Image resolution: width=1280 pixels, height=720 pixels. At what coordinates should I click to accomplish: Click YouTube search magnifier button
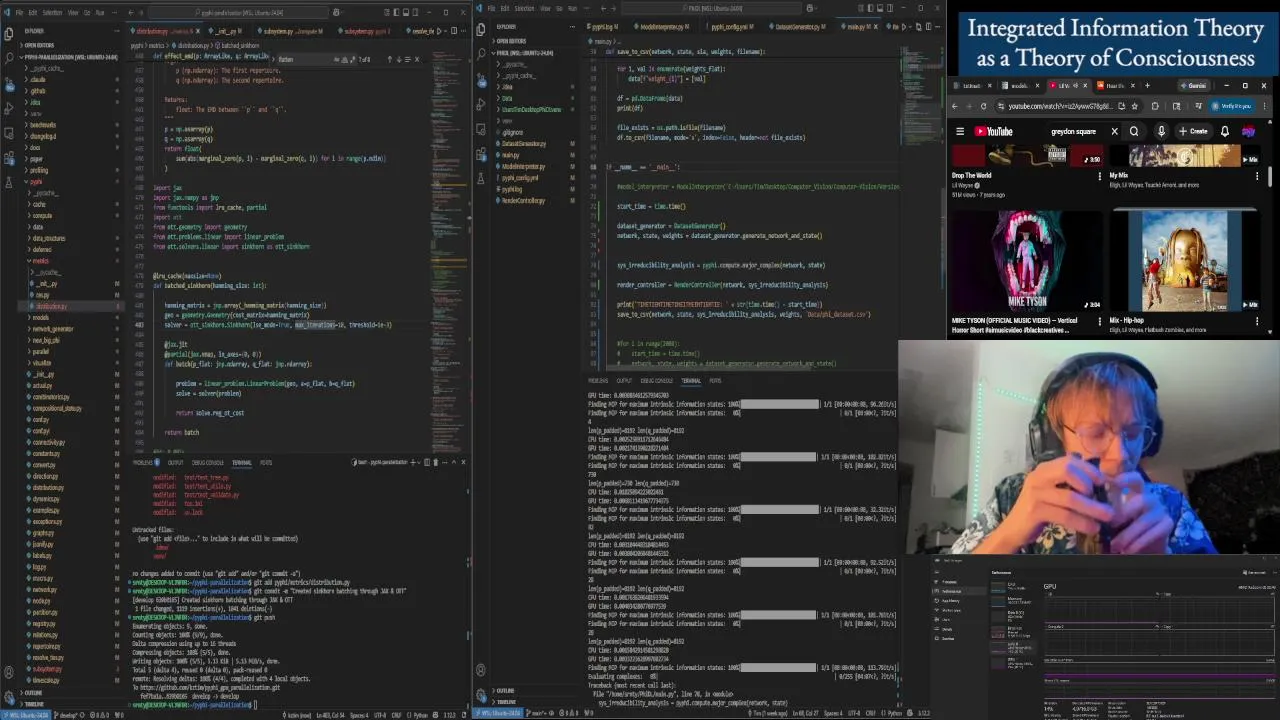pyautogui.click(x=1134, y=131)
